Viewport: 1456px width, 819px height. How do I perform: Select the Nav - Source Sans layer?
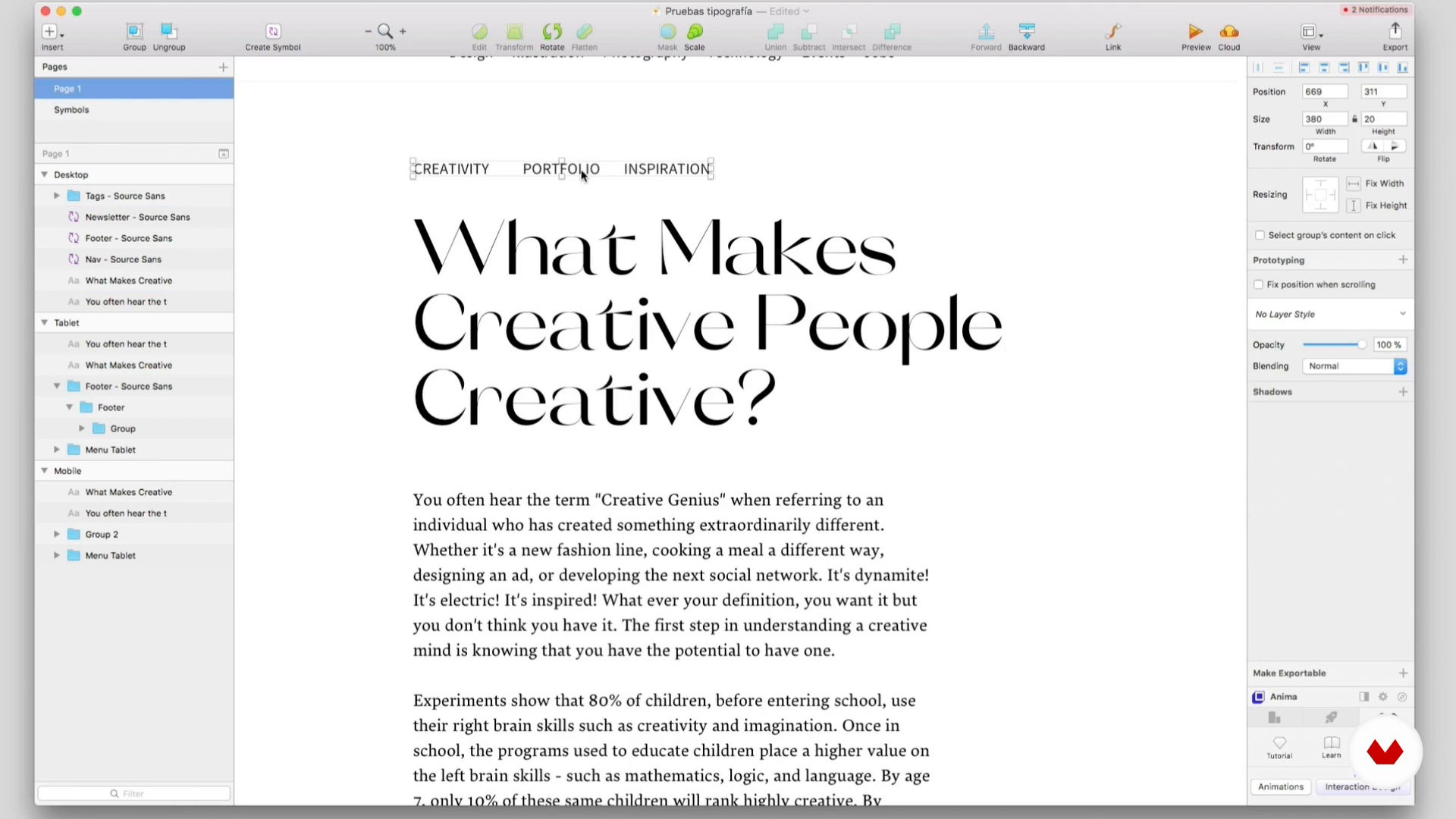click(x=133, y=259)
